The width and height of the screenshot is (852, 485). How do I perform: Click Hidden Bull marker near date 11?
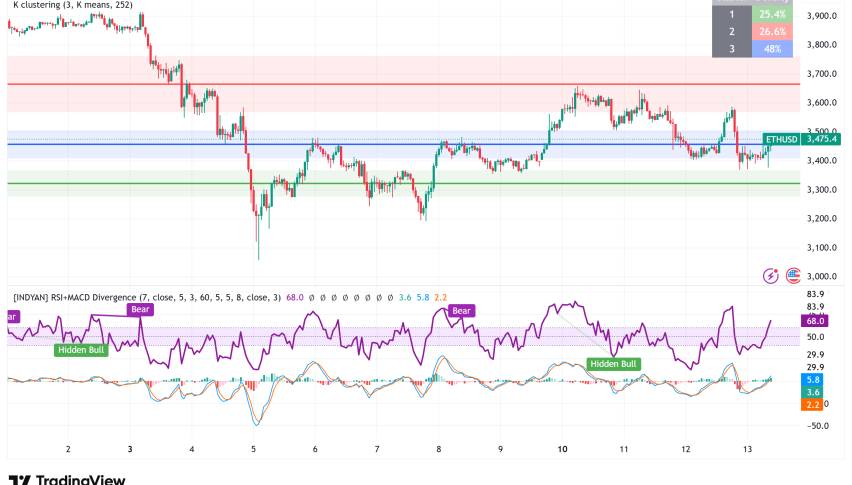pyautogui.click(x=614, y=363)
